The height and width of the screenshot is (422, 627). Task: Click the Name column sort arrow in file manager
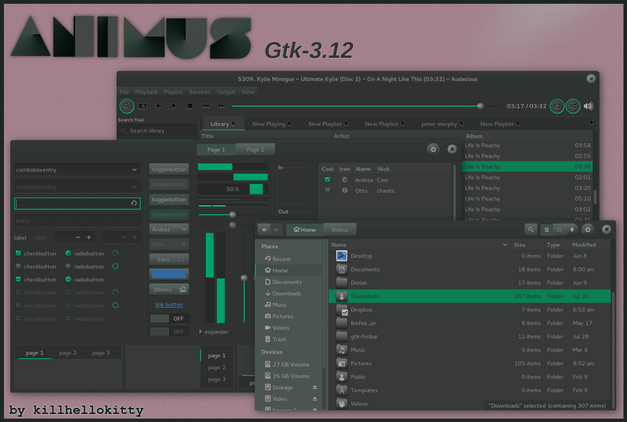pos(505,245)
